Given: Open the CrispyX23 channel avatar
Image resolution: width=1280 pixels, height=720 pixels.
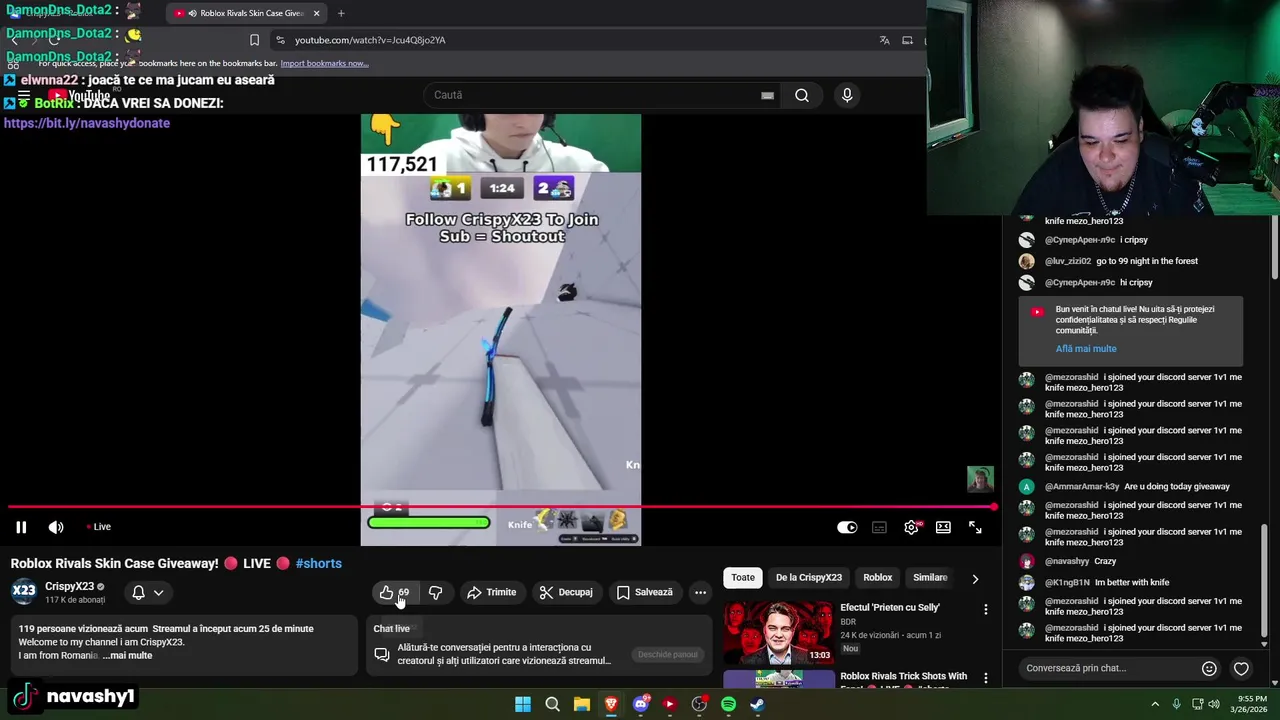Looking at the screenshot, I should (24, 591).
